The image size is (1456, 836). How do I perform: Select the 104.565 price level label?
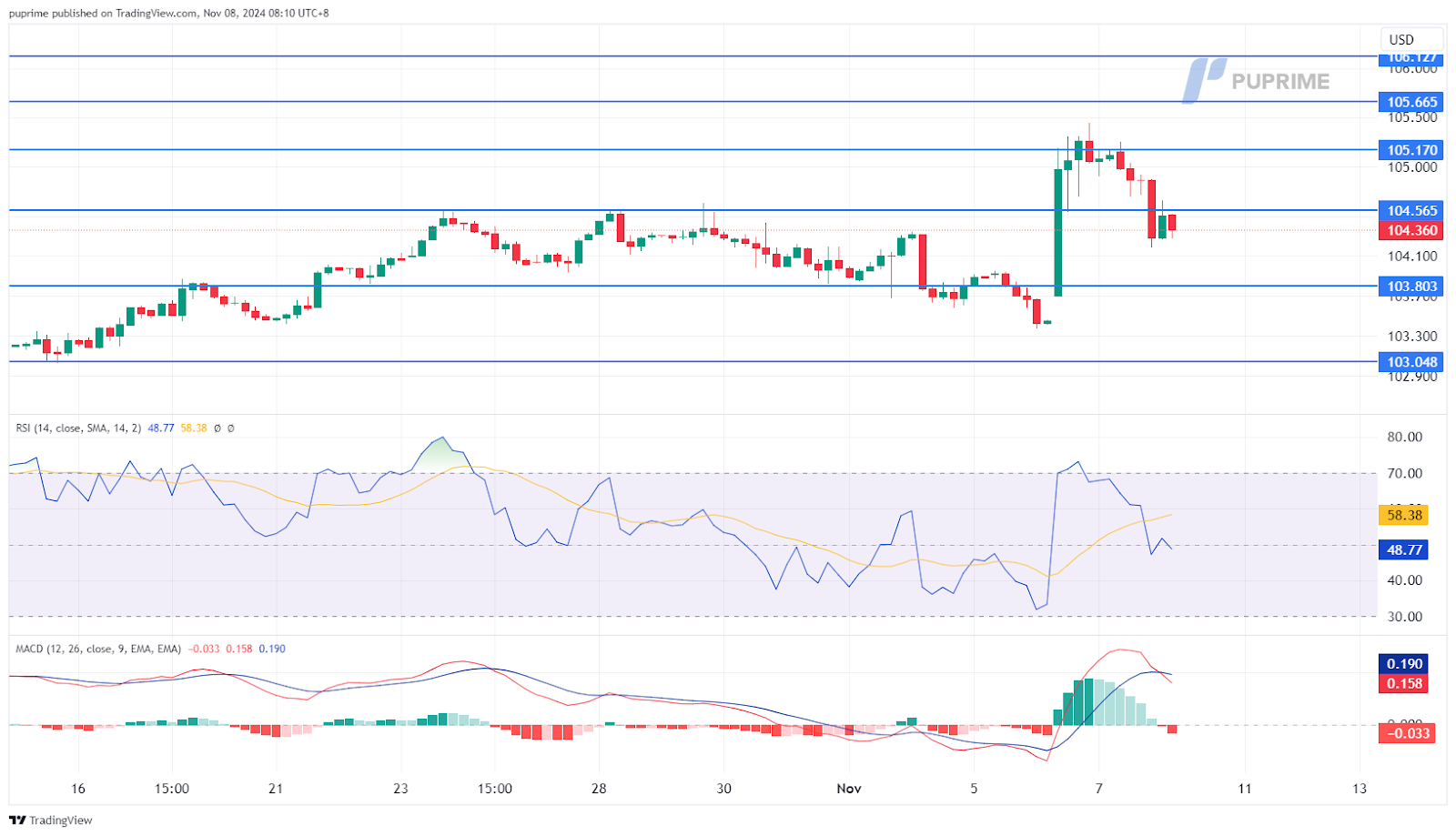[x=1410, y=210]
